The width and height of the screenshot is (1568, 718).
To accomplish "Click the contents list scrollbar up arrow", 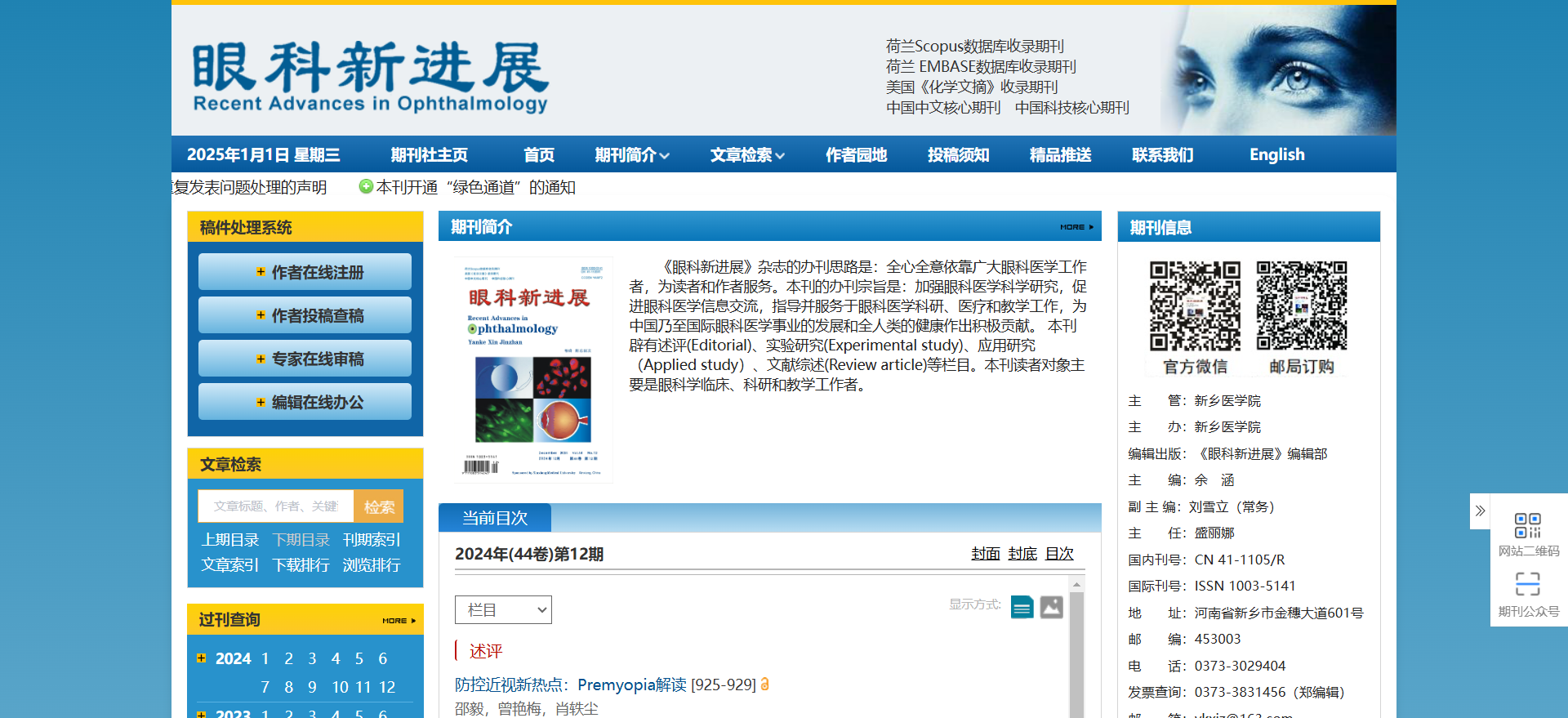I will pos(1076,585).
